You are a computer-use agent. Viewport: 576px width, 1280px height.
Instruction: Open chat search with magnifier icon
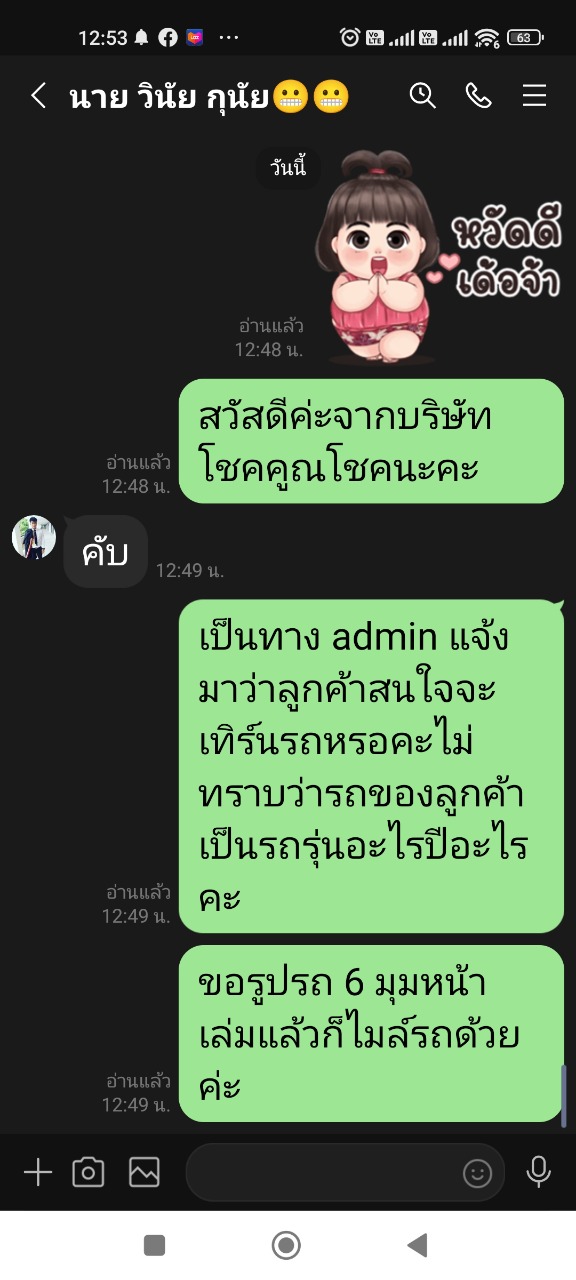click(423, 96)
